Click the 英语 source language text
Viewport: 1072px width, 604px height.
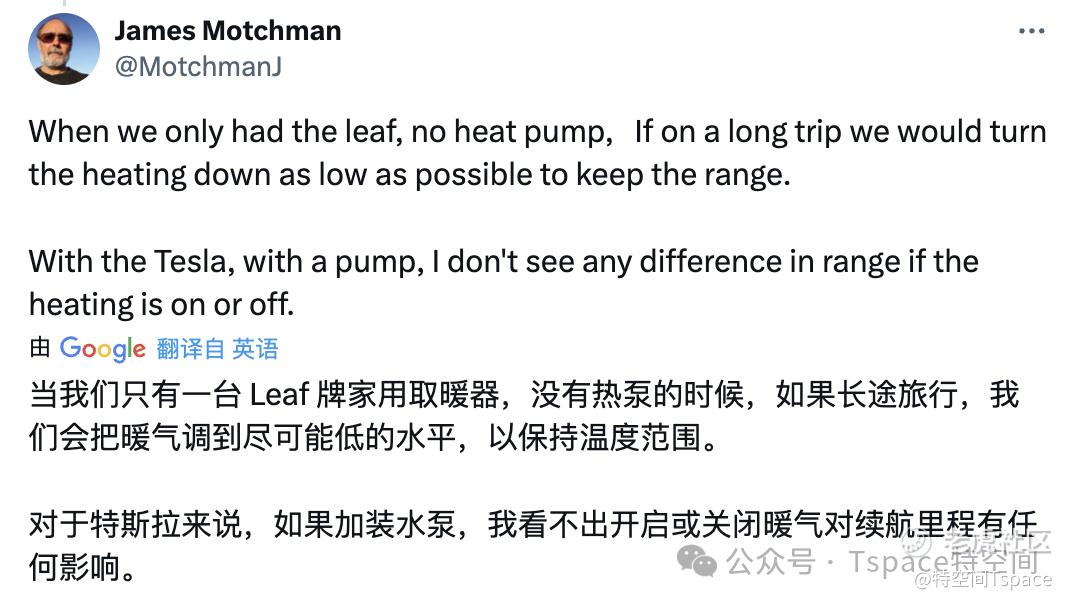pos(255,348)
